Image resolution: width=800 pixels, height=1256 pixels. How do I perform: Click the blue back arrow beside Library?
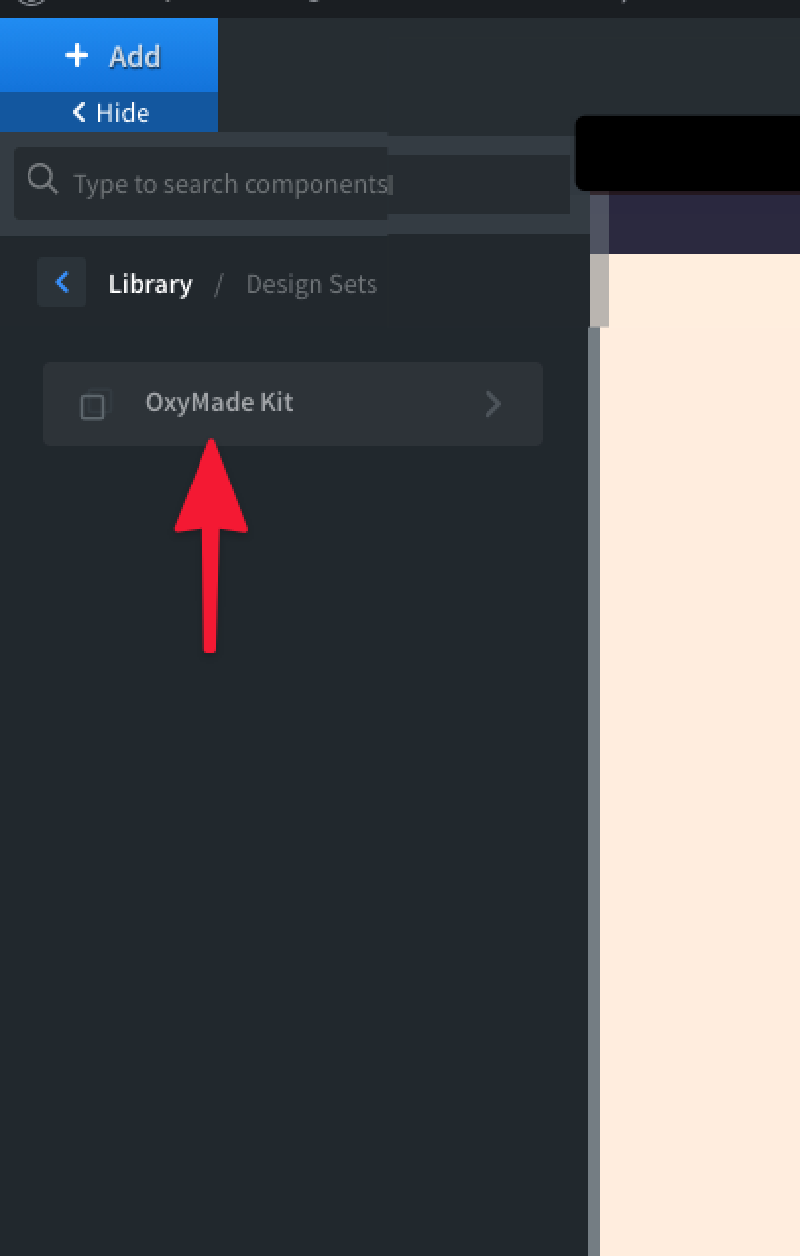coord(61,283)
